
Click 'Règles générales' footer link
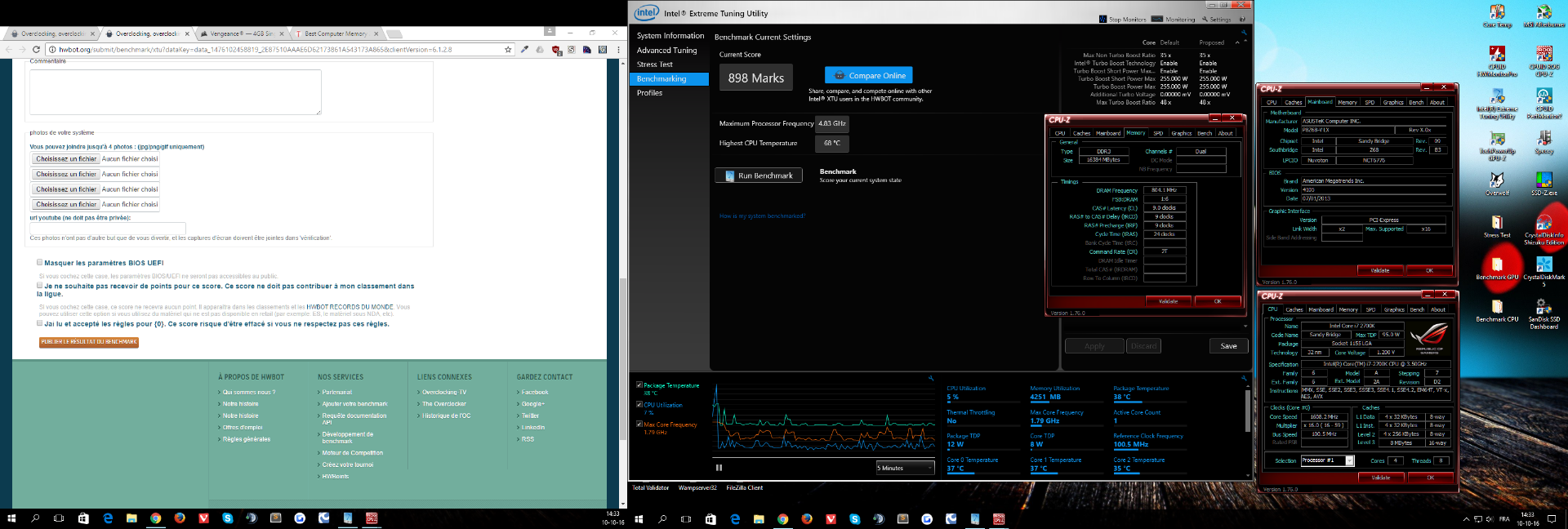point(247,439)
